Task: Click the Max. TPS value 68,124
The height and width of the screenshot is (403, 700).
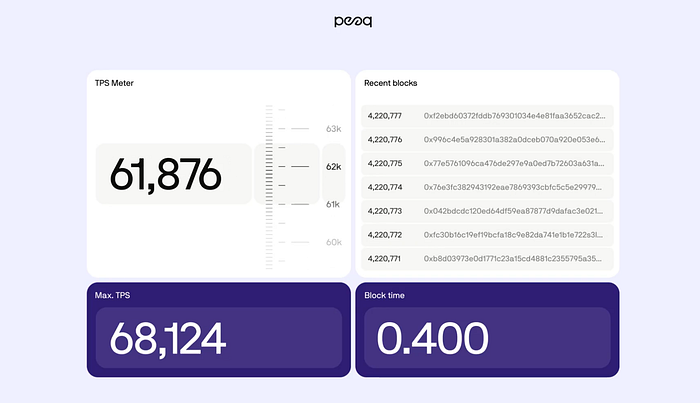Action: [x=167, y=339]
